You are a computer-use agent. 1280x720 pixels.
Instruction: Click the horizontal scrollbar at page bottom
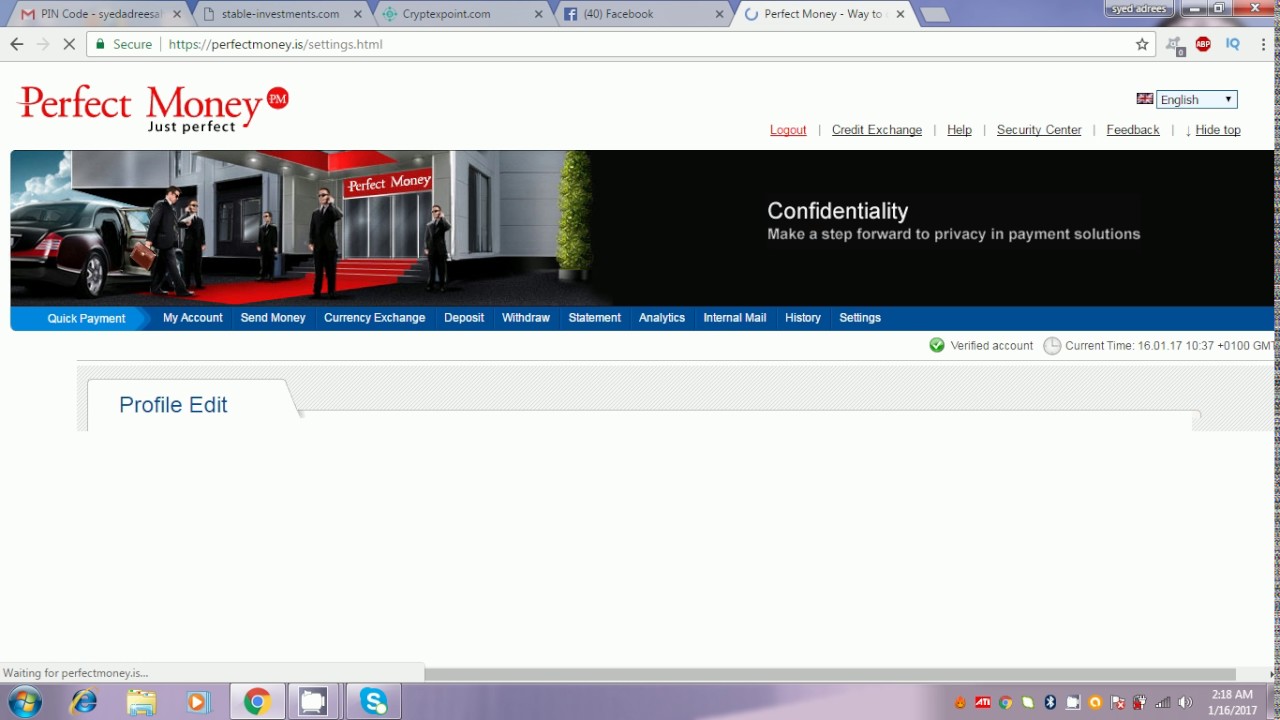(830, 674)
